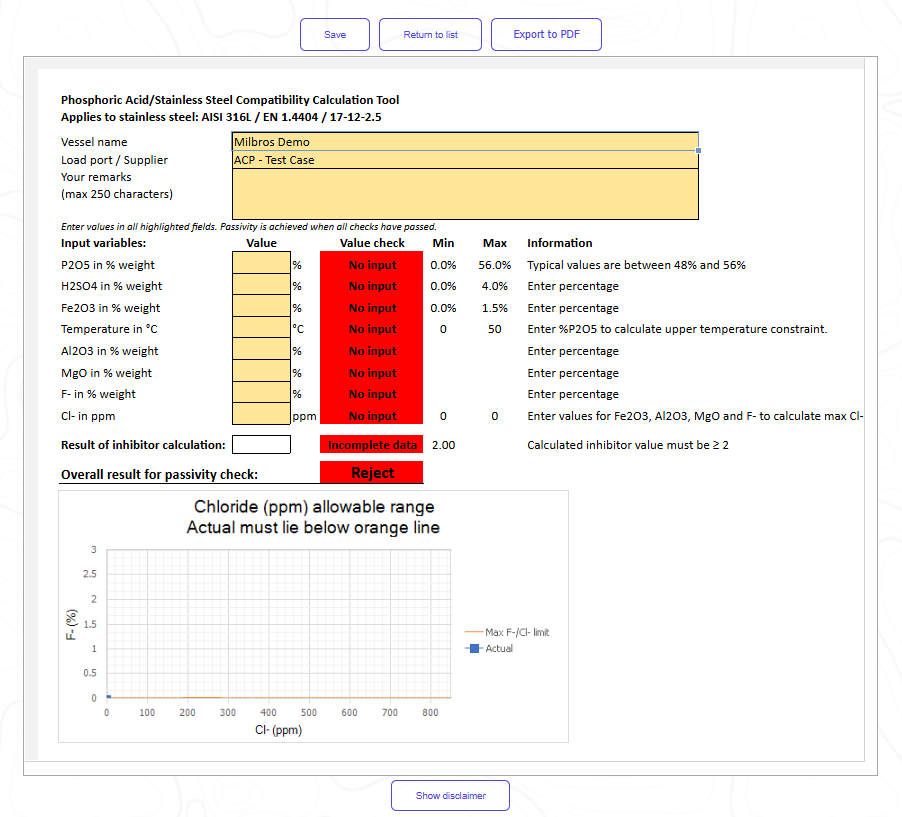Export the calculation to PDF

[546, 35]
